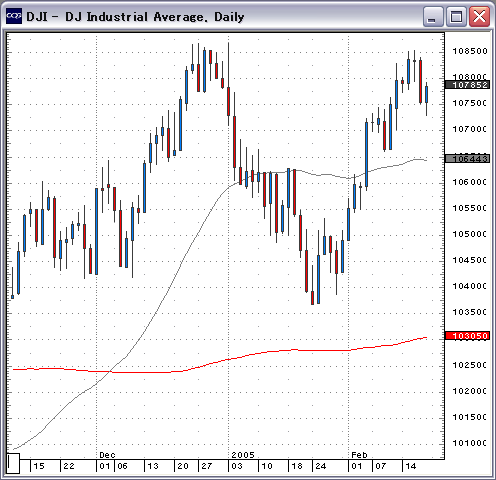Click date label 03 on time axis
The width and height of the screenshot is (496, 480).
pyautogui.click(x=237, y=466)
